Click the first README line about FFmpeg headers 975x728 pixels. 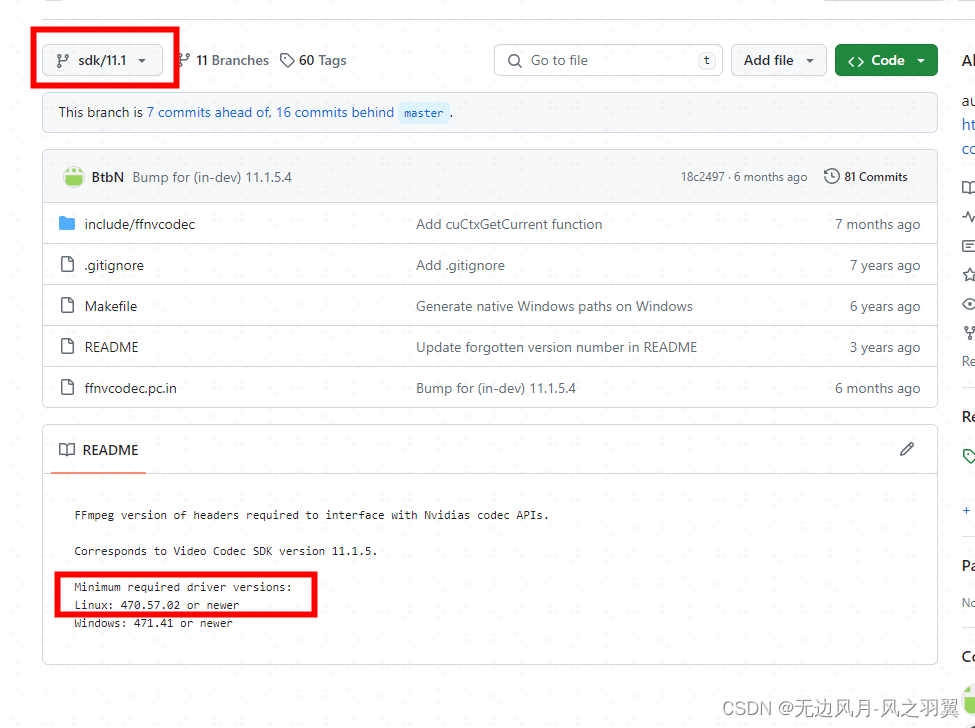click(x=312, y=515)
